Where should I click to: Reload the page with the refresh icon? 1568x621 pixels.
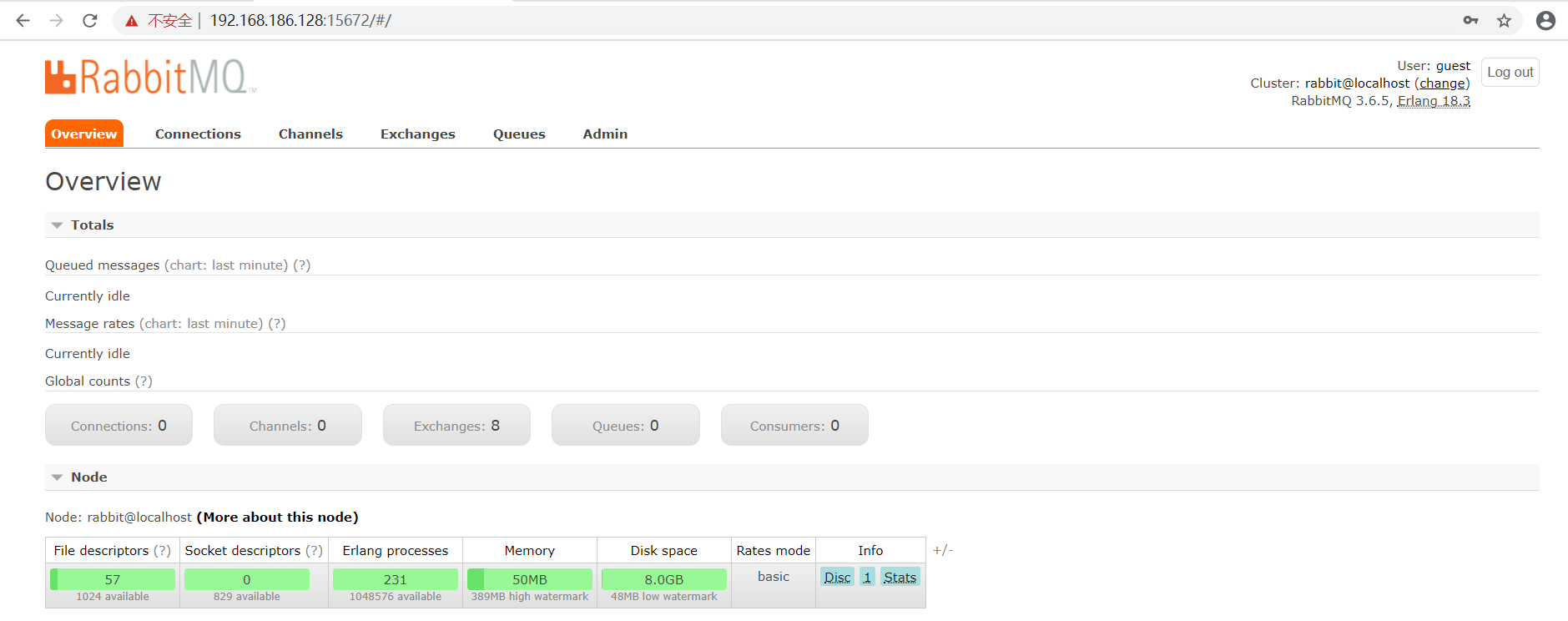pyautogui.click(x=90, y=20)
